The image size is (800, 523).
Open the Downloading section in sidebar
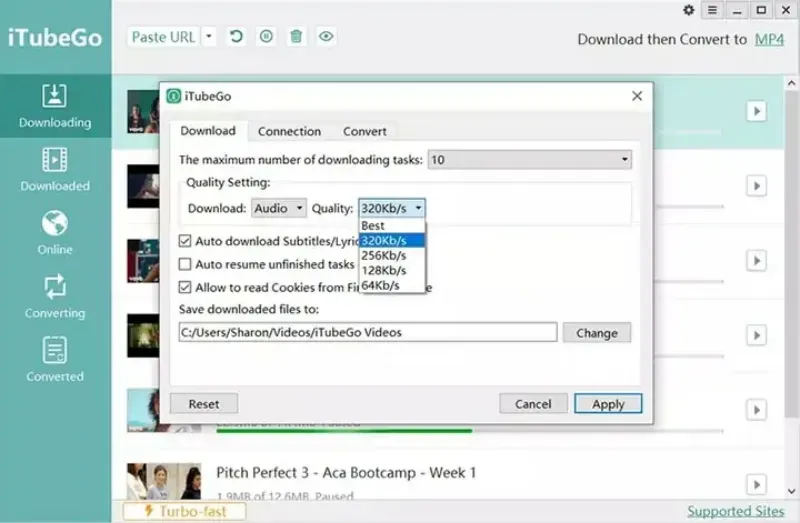(x=55, y=106)
